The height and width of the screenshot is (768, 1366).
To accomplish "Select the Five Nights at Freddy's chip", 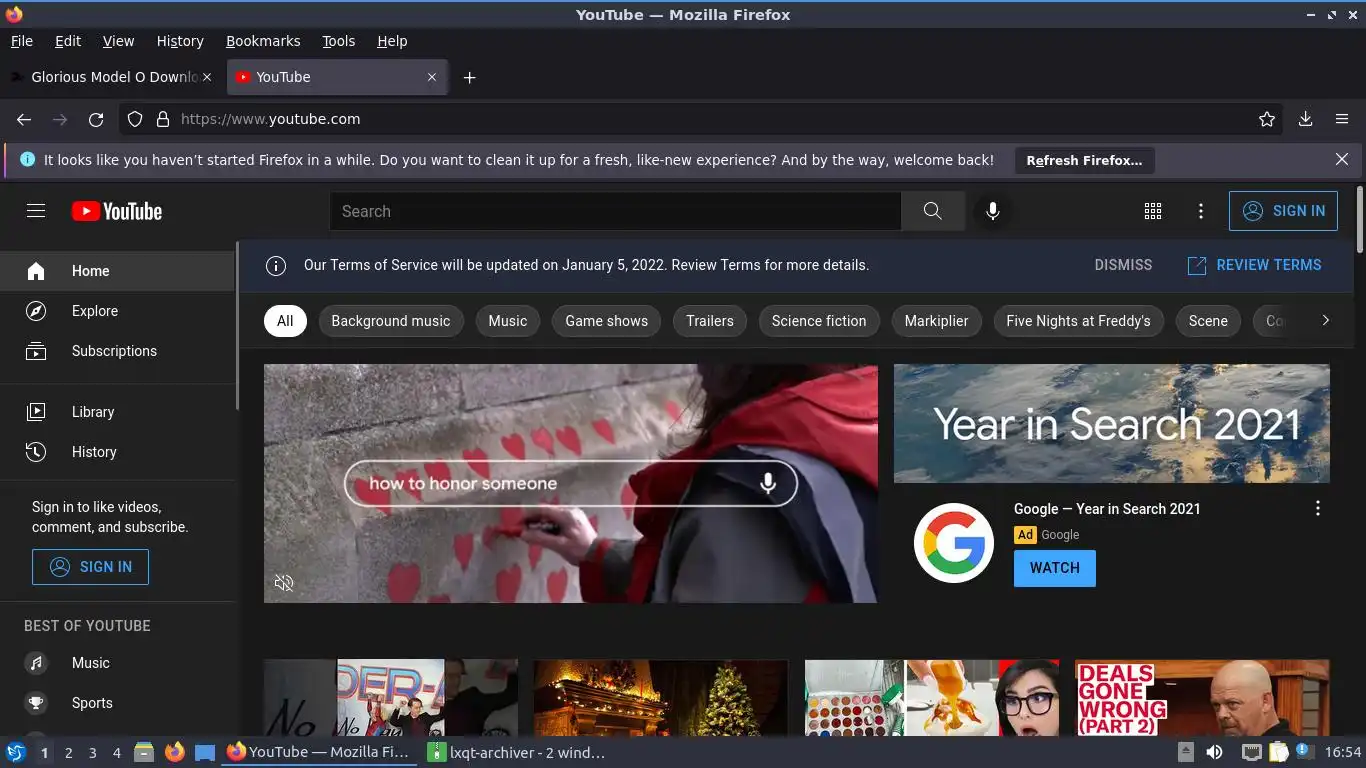I will point(1079,321).
